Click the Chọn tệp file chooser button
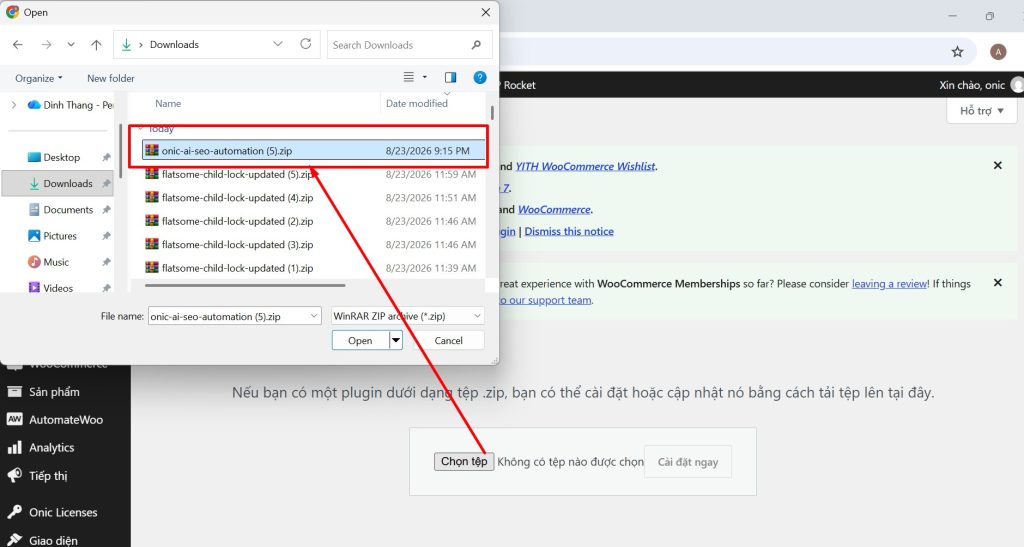Screen dimensions: 1024x547 click(x=464, y=461)
